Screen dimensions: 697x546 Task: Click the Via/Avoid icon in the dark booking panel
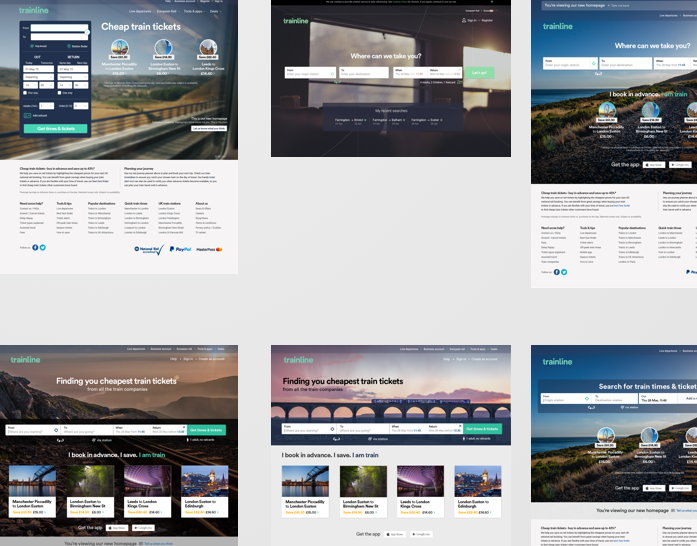click(x=32, y=46)
